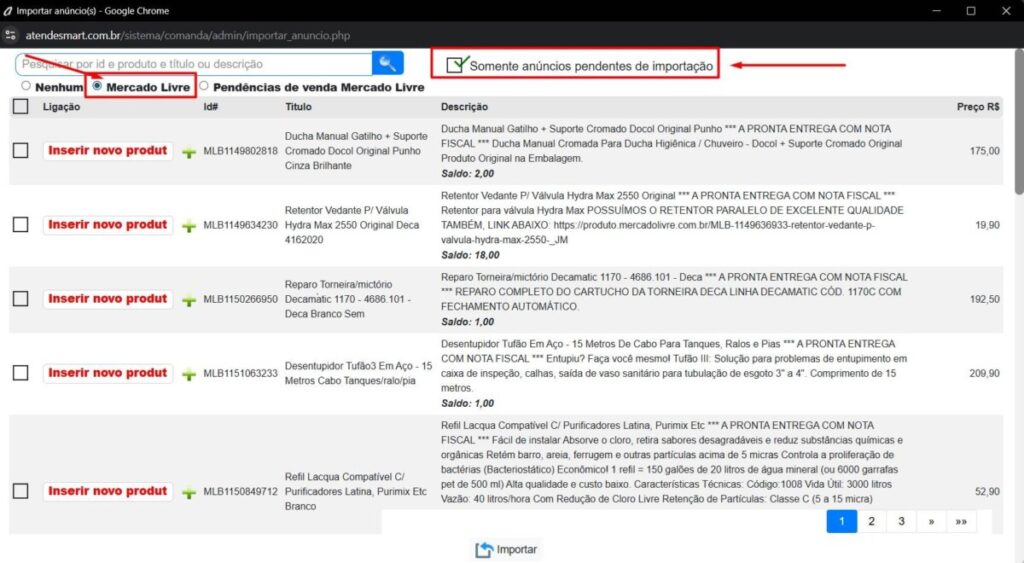Select the 'Mercado Livre' radio option
Viewport: 1024px width, 563px height.
point(97,86)
